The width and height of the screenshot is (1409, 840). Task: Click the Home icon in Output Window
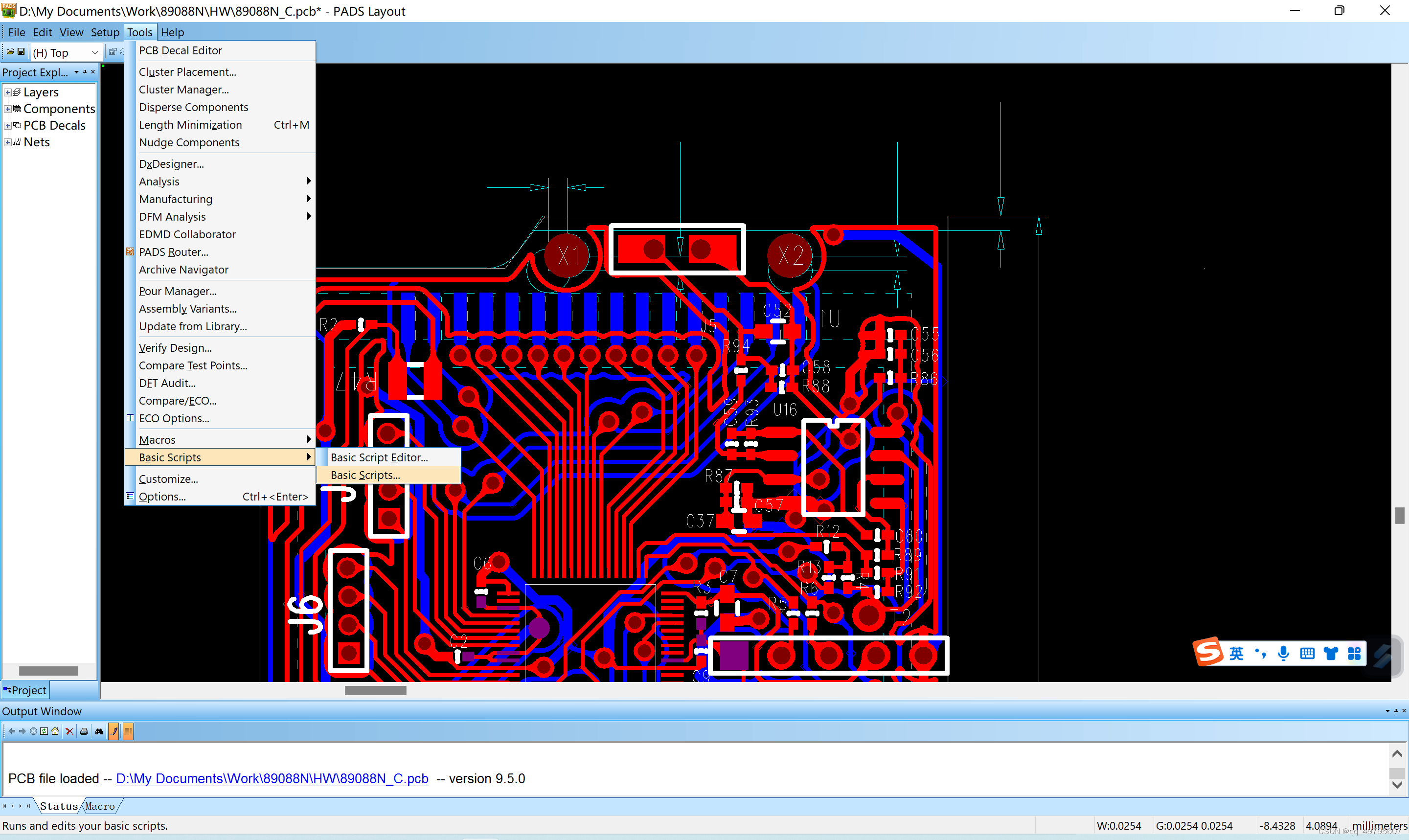pyautogui.click(x=55, y=731)
